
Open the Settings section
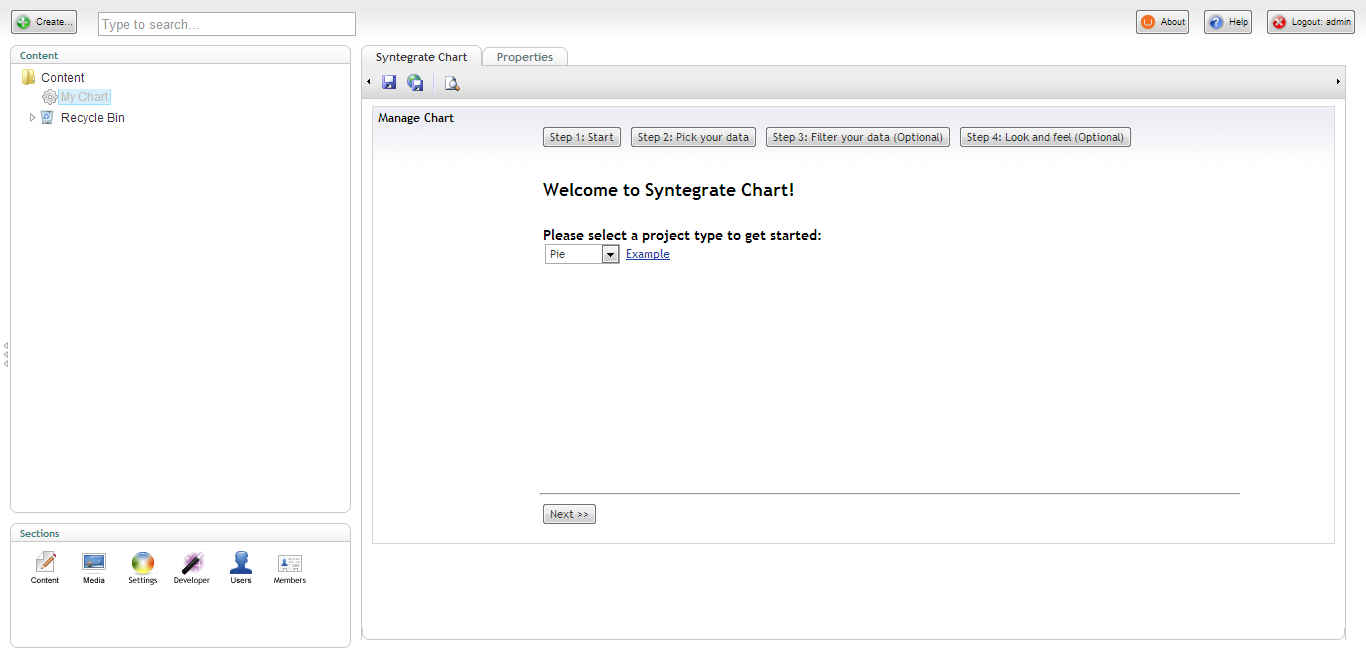(143, 567)
